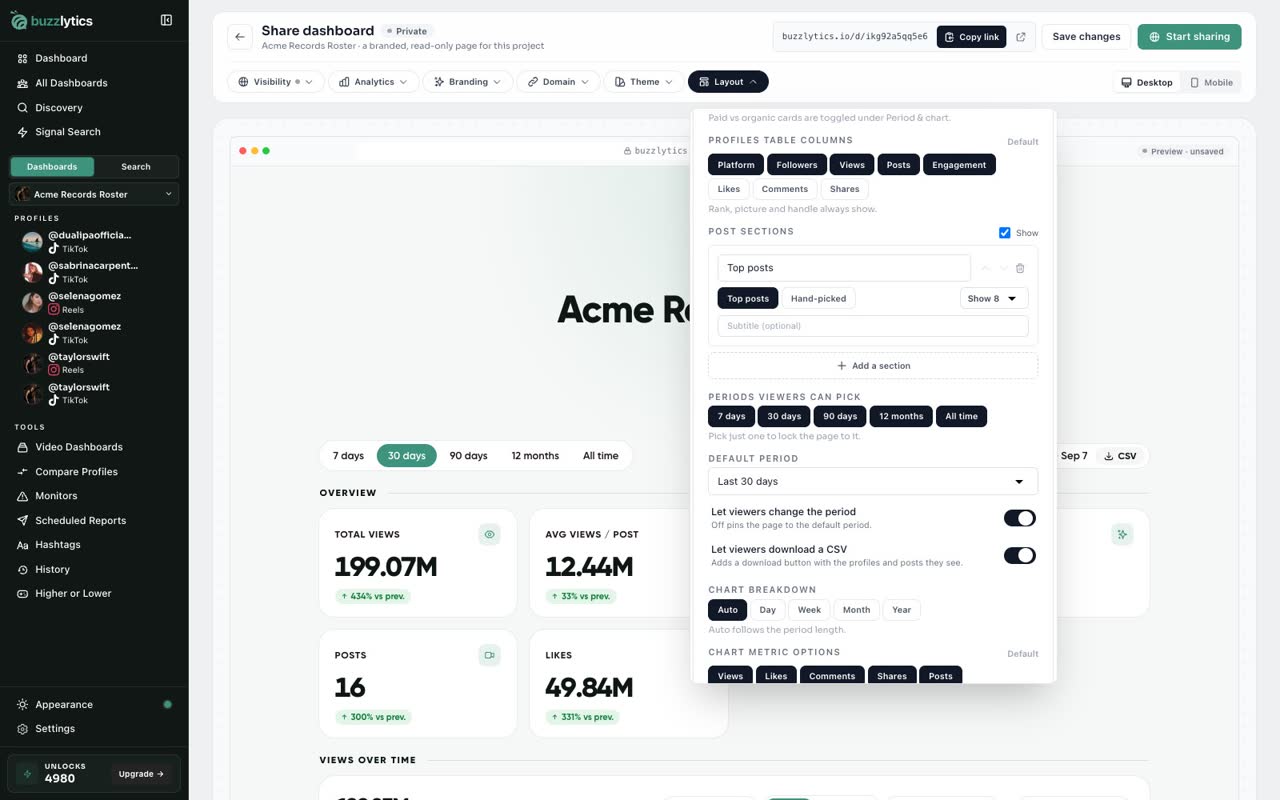Click the Total Views eye icon
This screenshot has width=1280, height=800.
[x=489, y=535]
